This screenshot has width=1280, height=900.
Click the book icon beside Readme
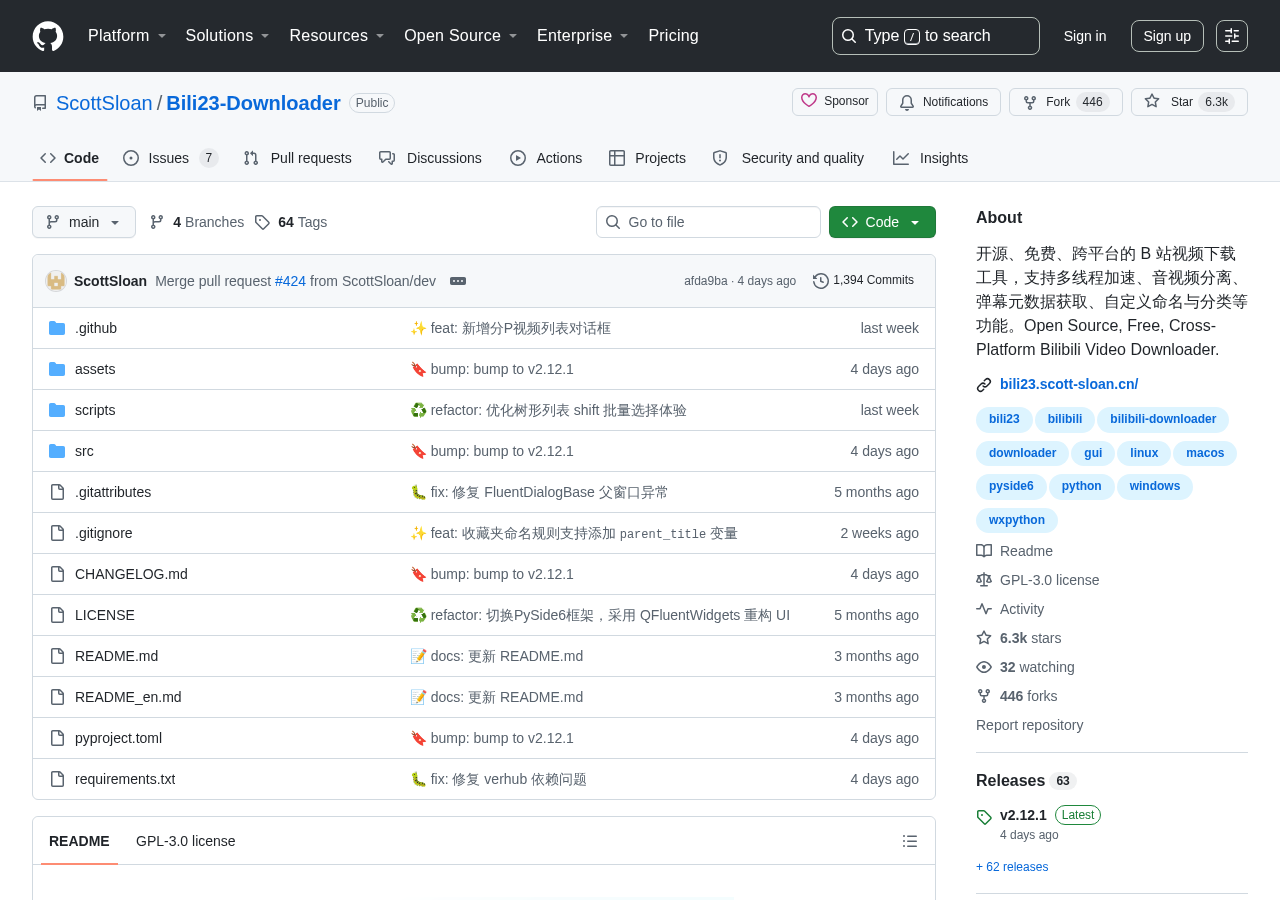tap(984, 551)
